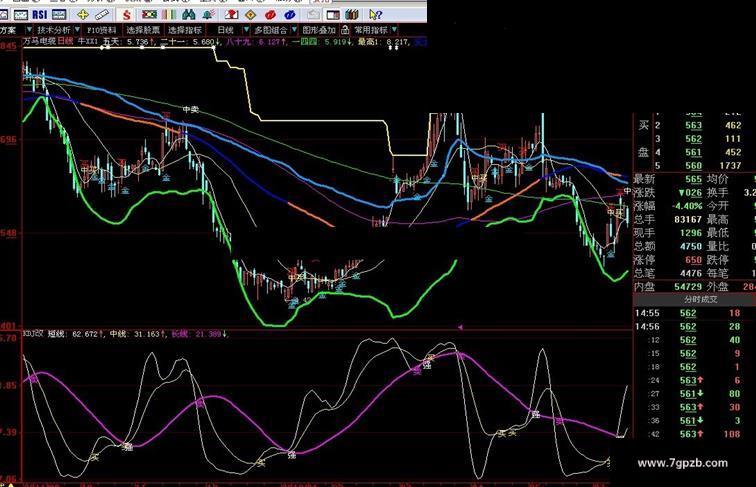Click the RSI indicator toolbar icon
This screenshot has width=756, height=487.
[x=39, y=14]
